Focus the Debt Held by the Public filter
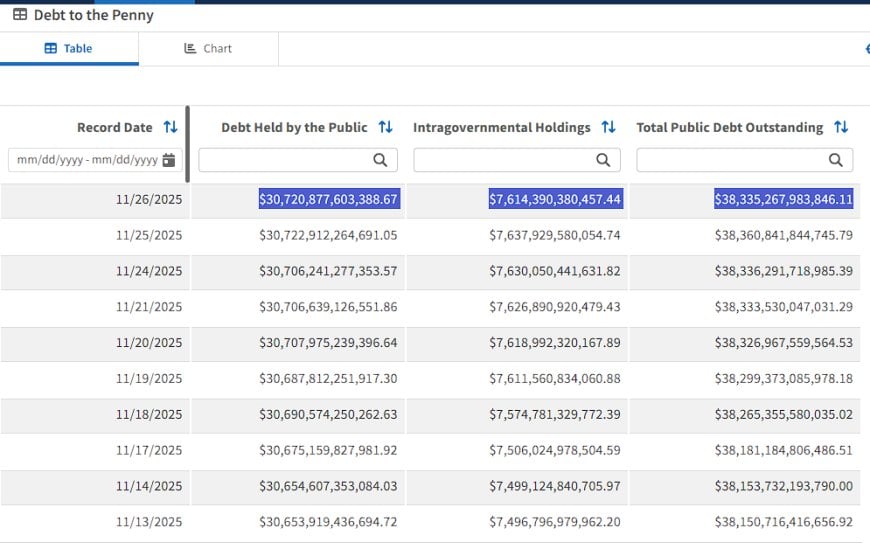Image resolution: width=870 pixels, height=549 pixels. pos(298,160)
